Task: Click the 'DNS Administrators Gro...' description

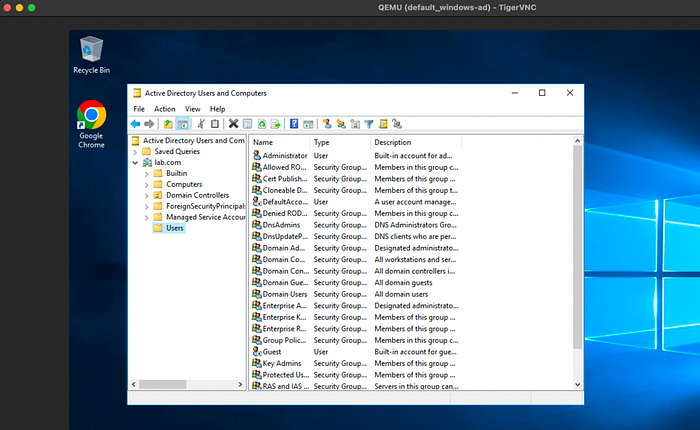Action: (x=415, y=225)
